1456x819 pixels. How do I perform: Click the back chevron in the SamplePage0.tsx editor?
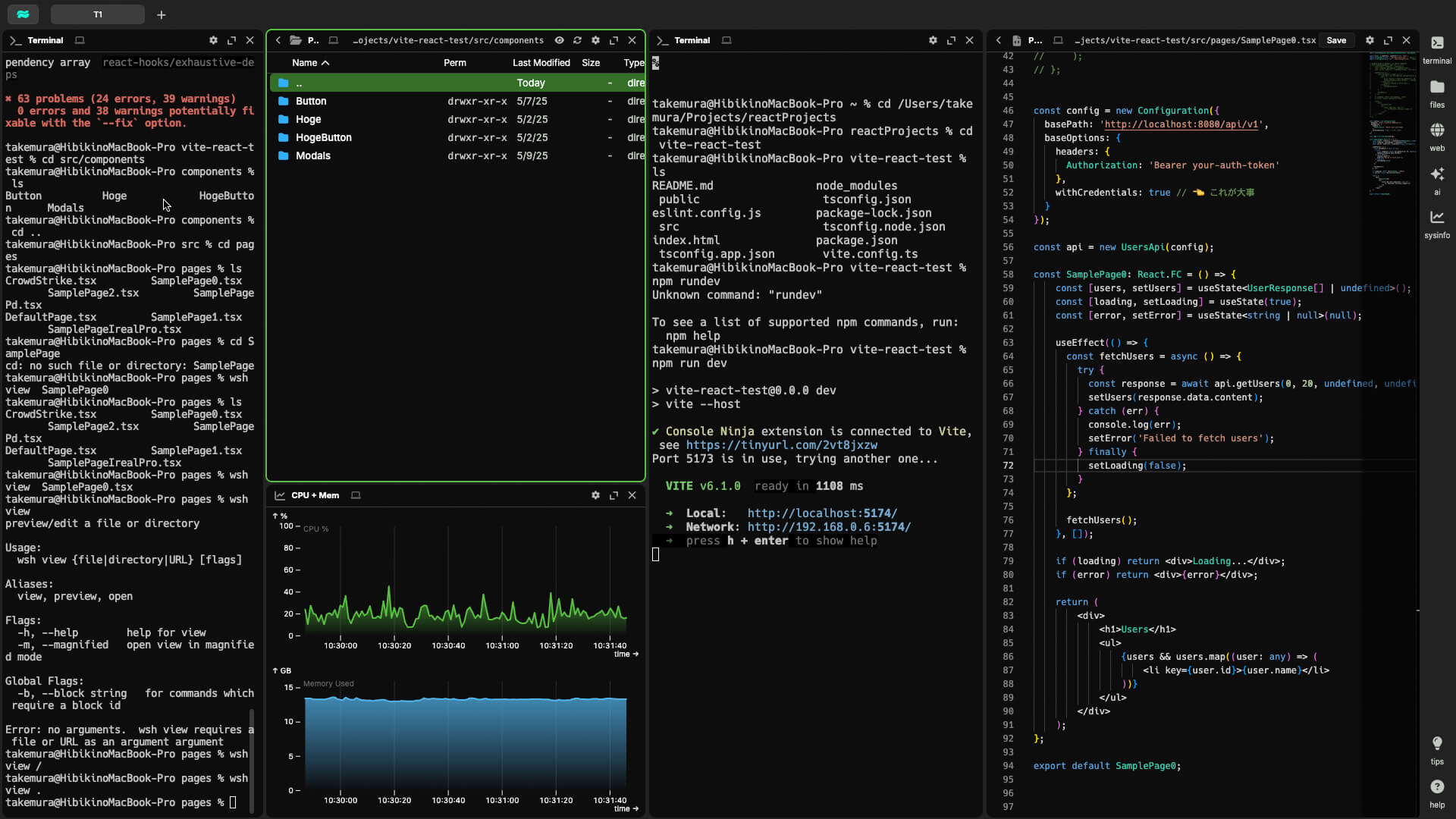coord(999,41)
